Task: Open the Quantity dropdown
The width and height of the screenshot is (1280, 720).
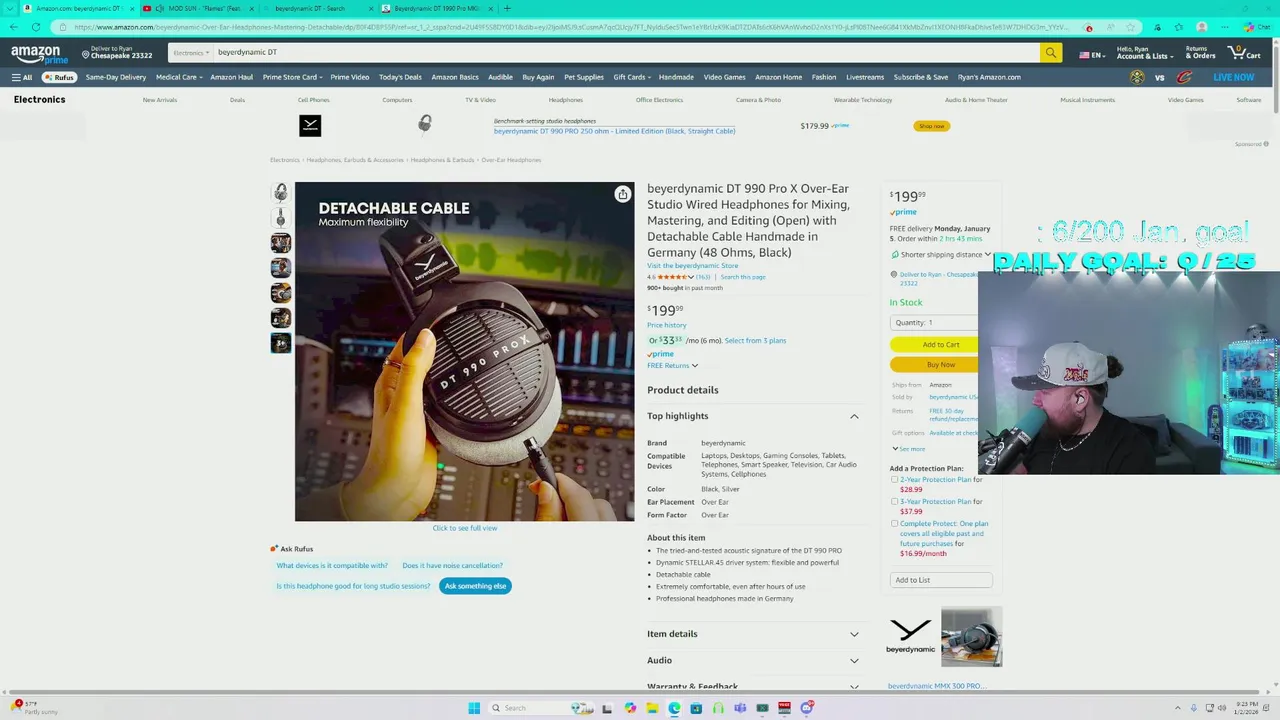Action: pos(934,322)
